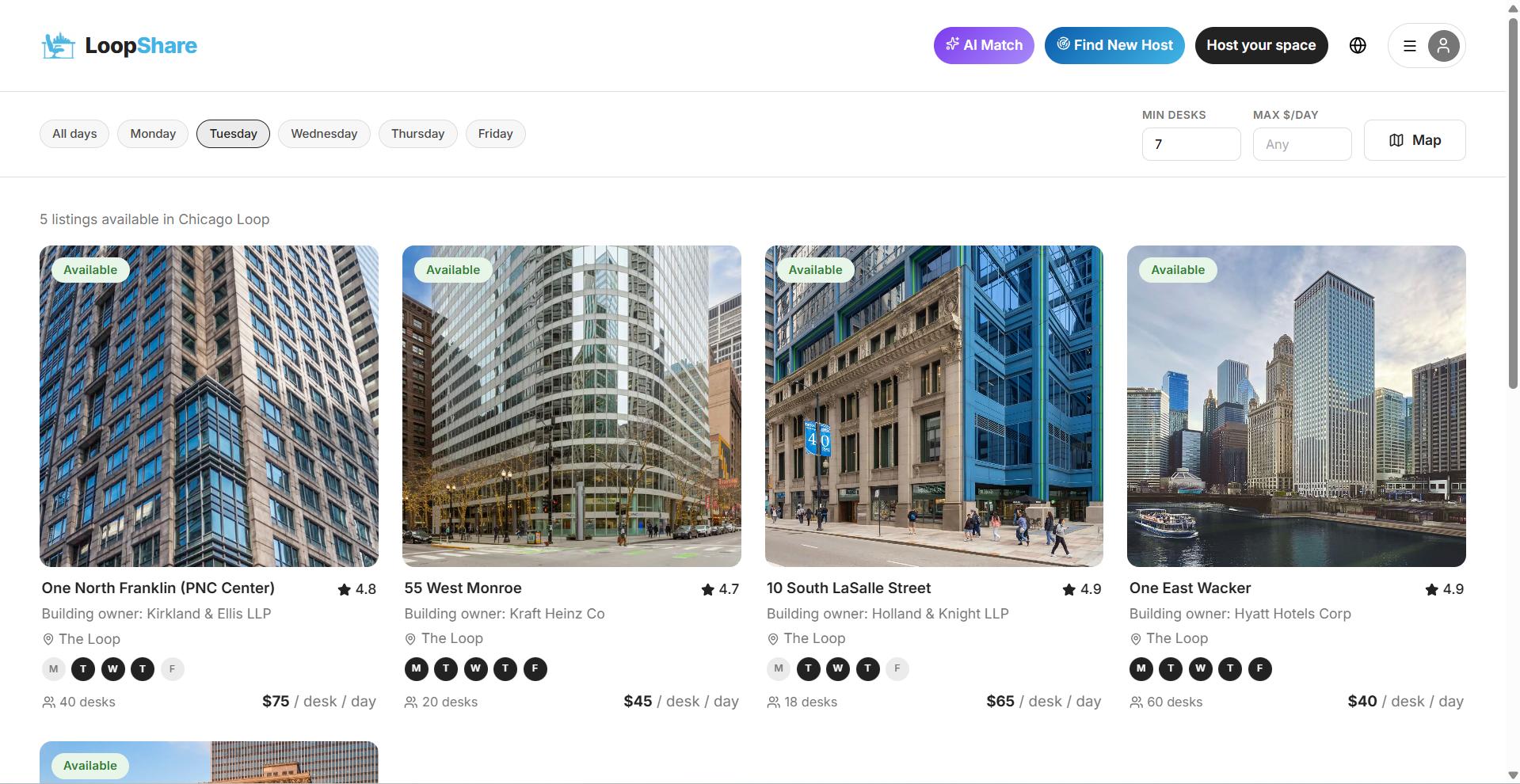Open 55 West Monroe building photo

tap(572, 406)
